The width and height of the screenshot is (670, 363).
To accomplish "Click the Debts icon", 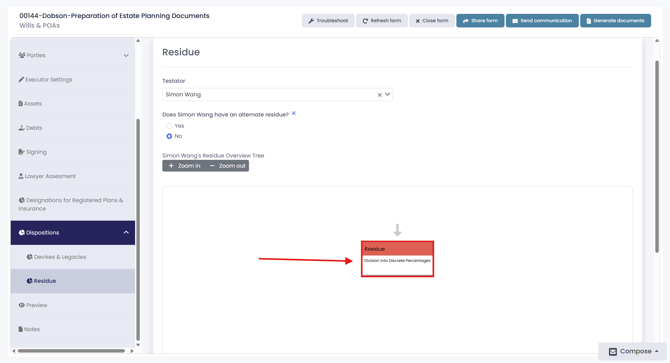I will [21, 128].
